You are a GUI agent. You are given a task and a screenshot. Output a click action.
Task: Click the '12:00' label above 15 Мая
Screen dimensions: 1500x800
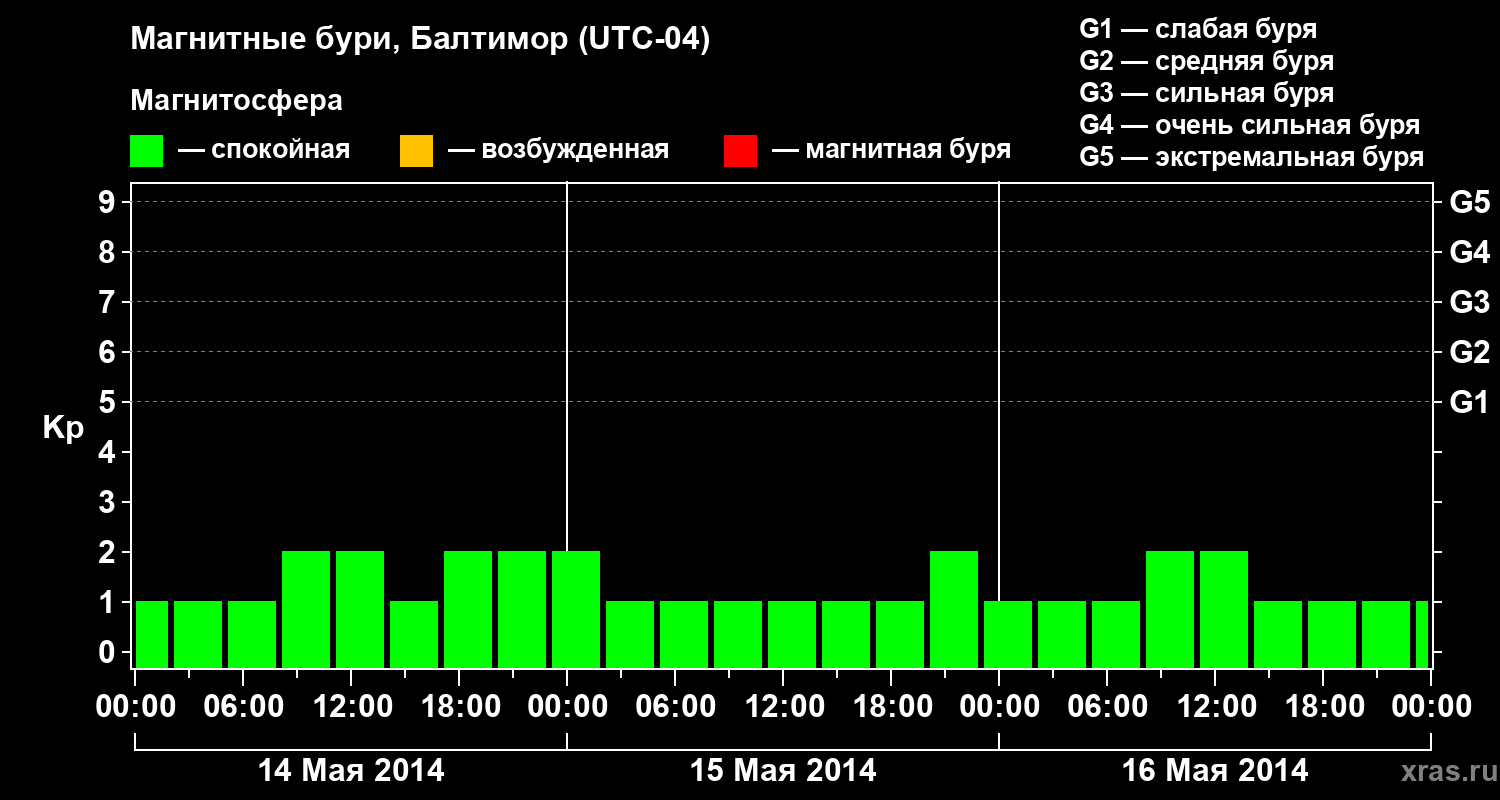(x=783, y=707)
